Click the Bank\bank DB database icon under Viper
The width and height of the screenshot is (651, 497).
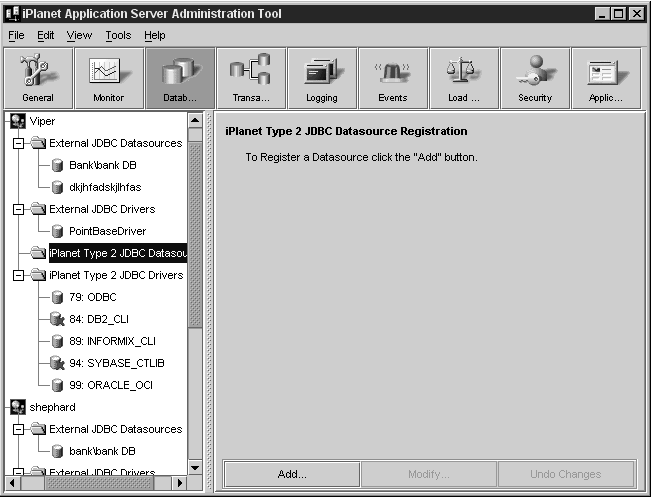[x=57, y=165]
